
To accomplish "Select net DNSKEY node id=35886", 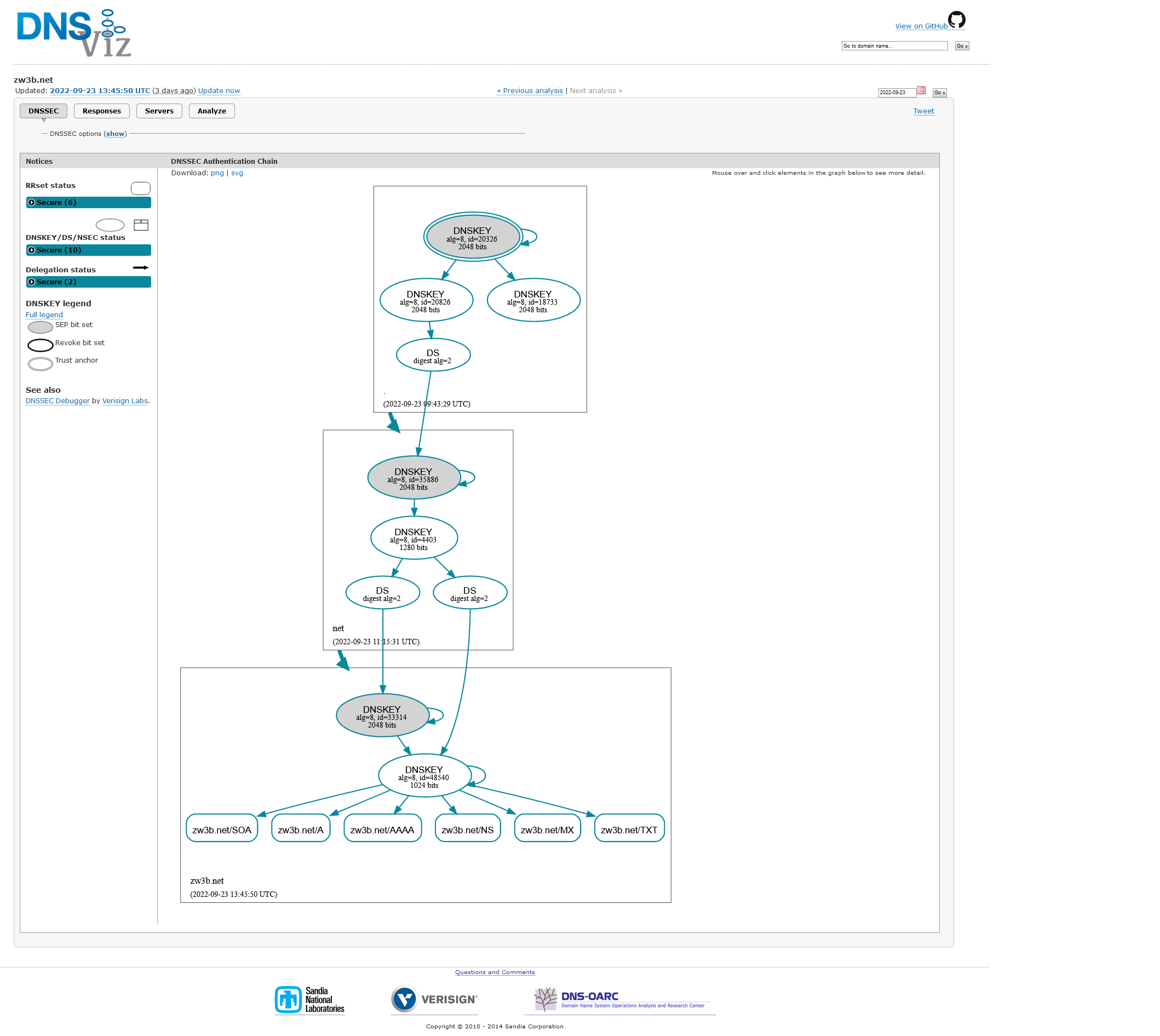I will (414, 478).
